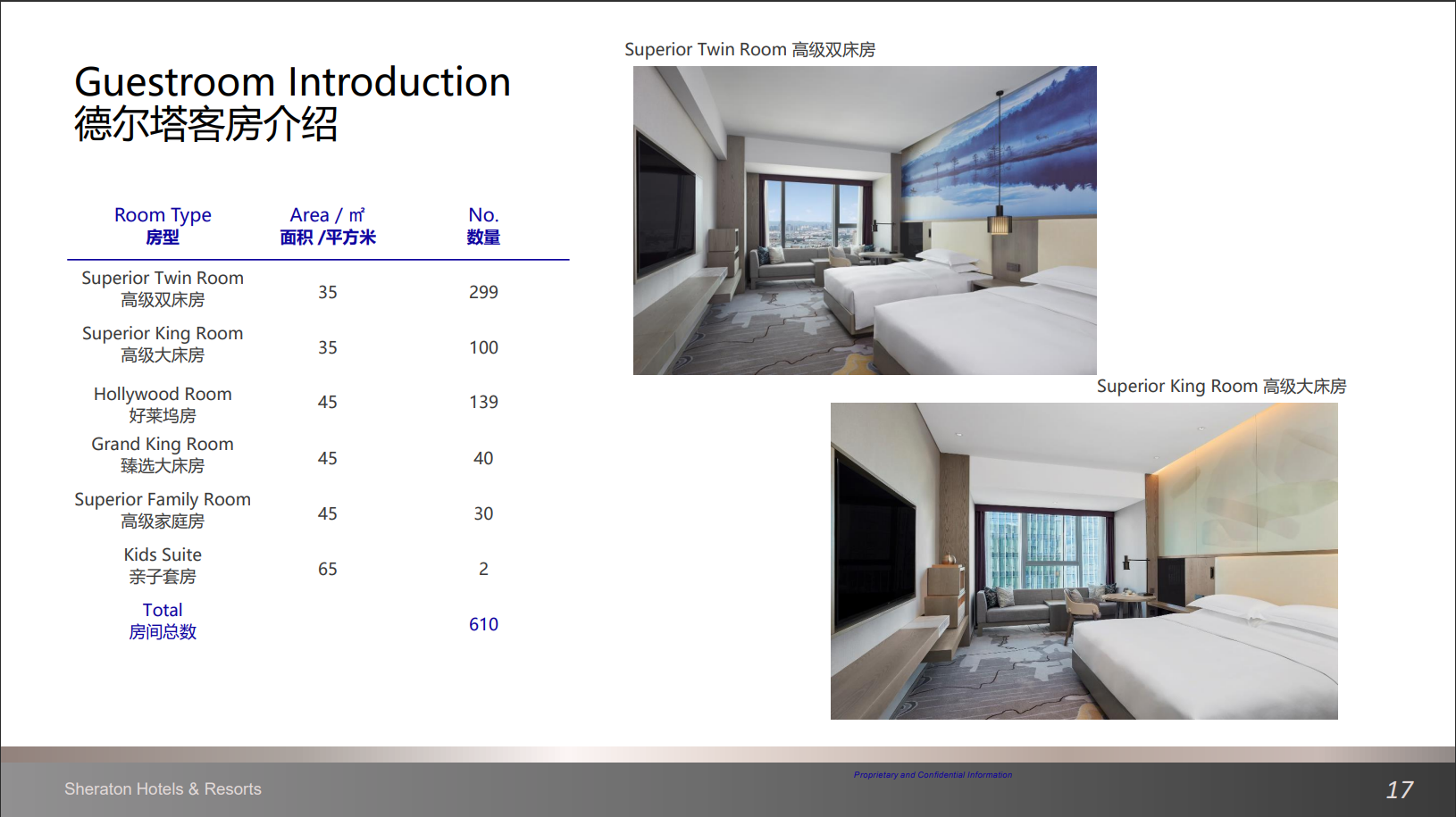Click the No. 数量 column header
This screenshot has height=817, width=1456.
point(483,226)
